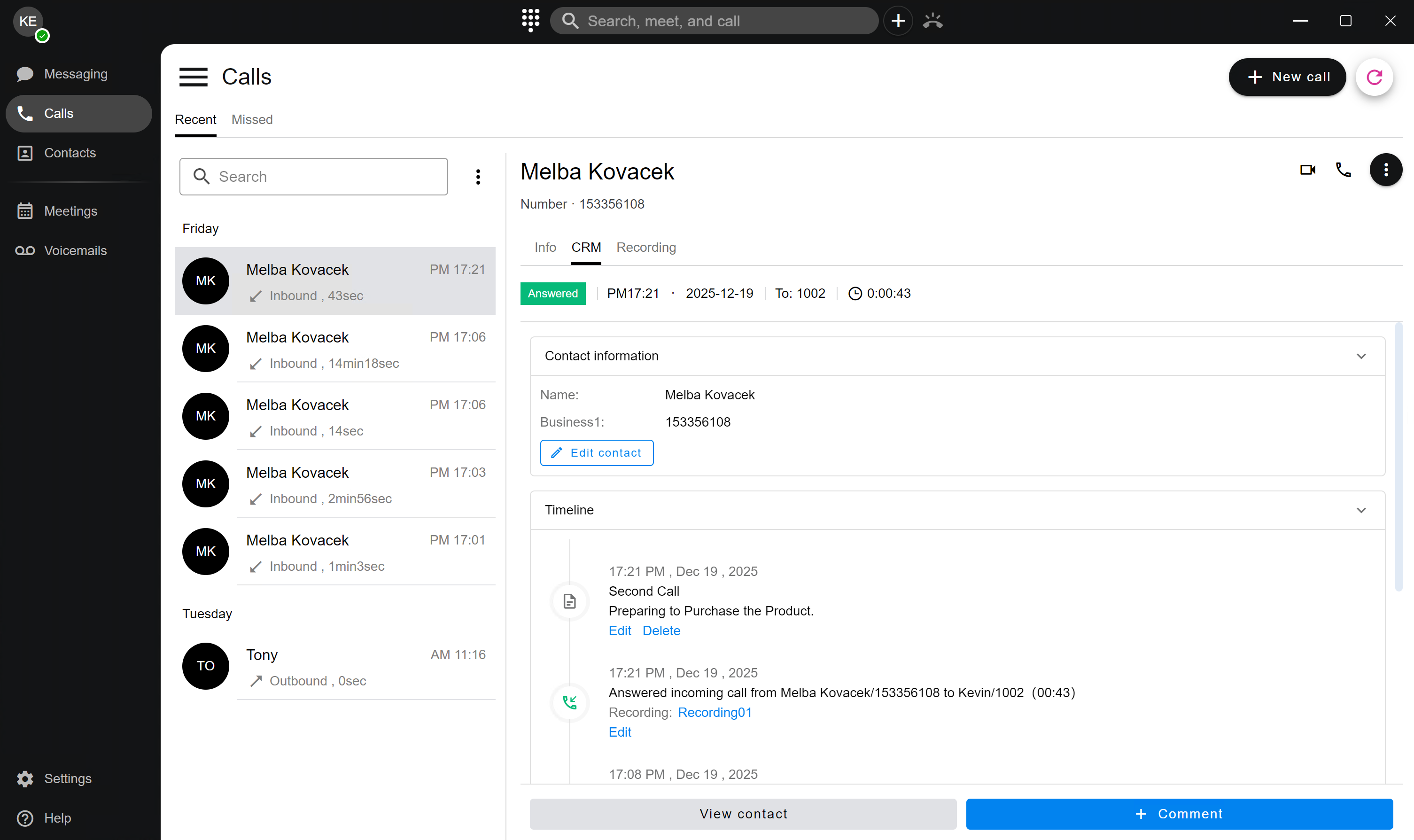
Task: Open the Recording01 link
Action: coord(715,712)
